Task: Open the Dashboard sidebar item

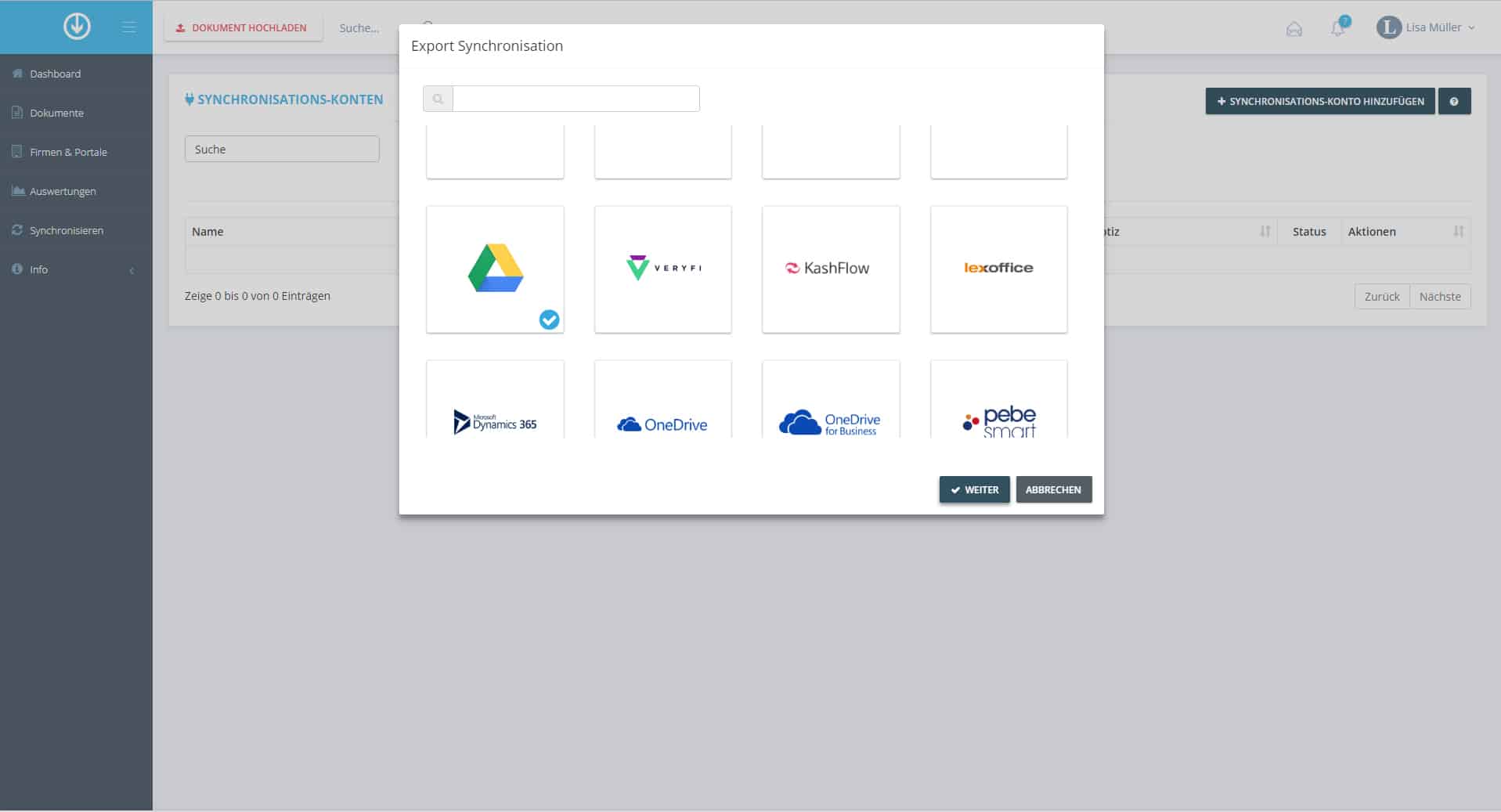Action: [x=76, y=74]
